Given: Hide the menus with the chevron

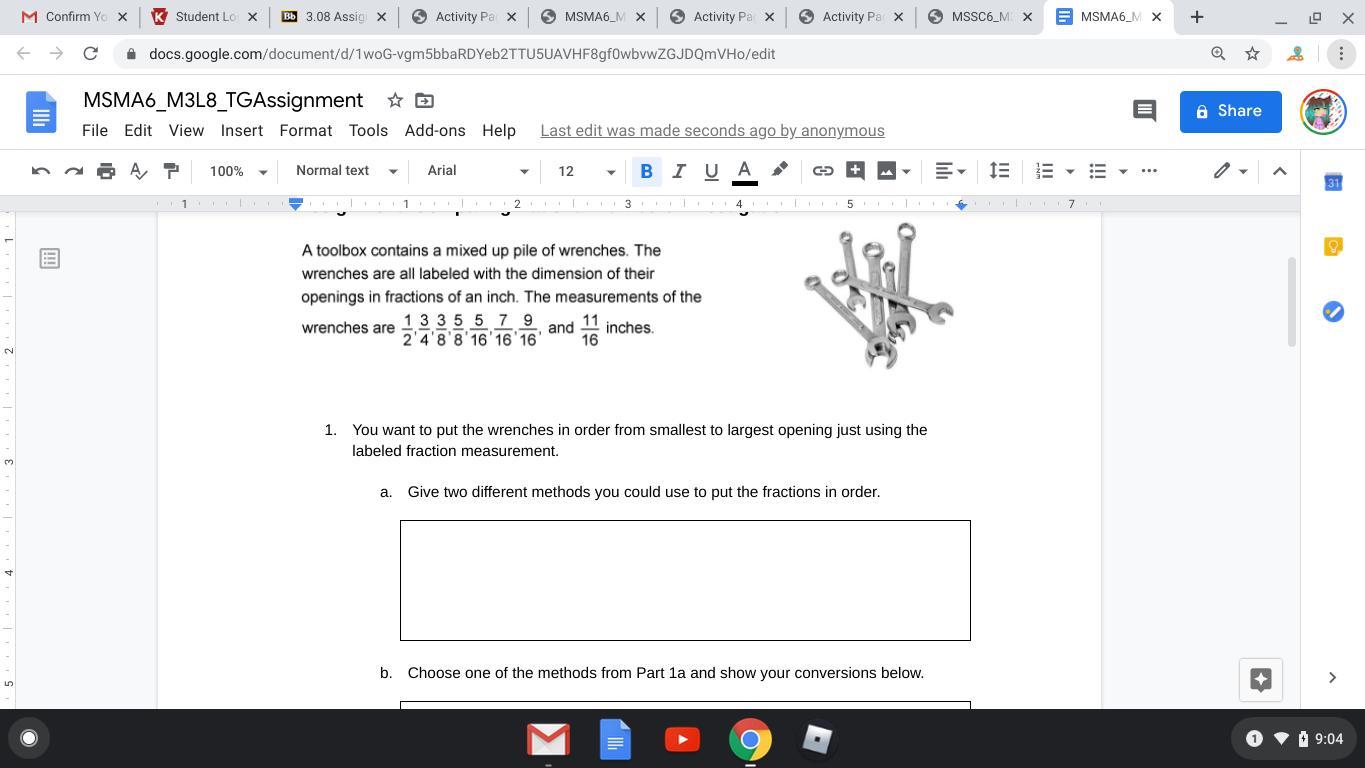Looking at the screenshot, I should 1279,171.
